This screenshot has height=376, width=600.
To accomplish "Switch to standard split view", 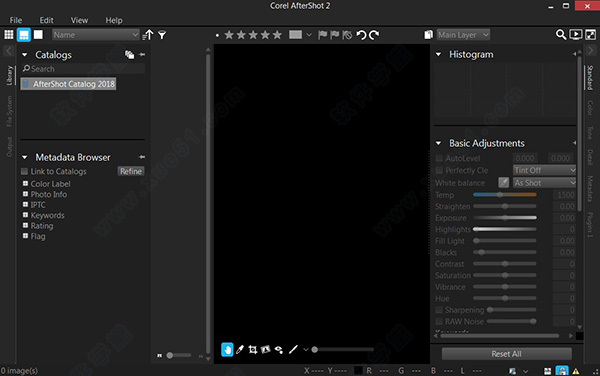I will [24, 35].
